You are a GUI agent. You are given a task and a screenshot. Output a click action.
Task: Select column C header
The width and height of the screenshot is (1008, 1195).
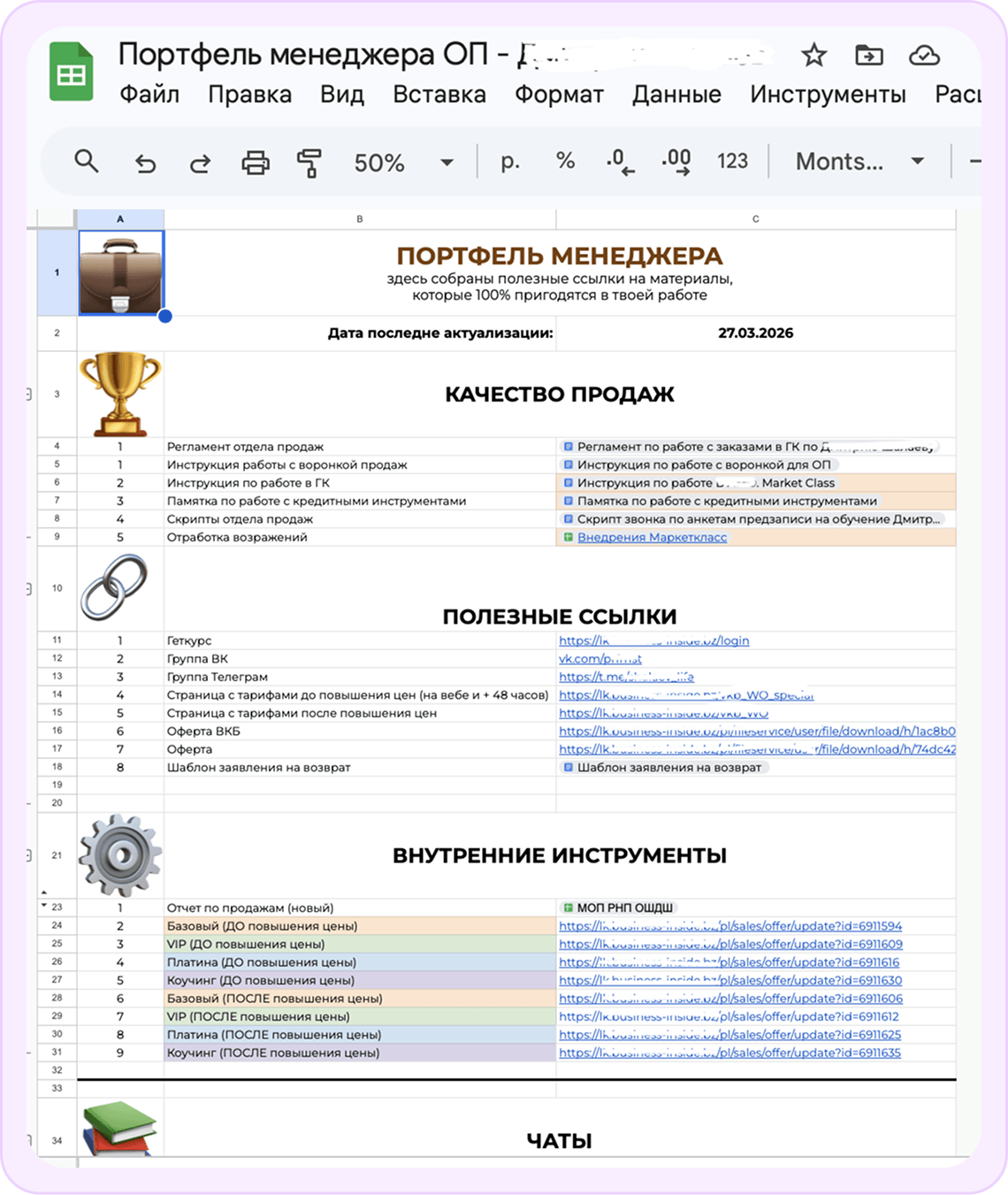coord(756,219)
